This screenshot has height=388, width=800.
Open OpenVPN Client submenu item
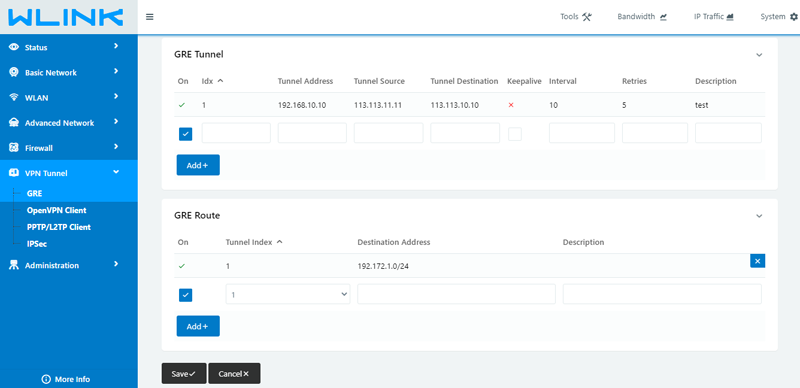(56, 210)
